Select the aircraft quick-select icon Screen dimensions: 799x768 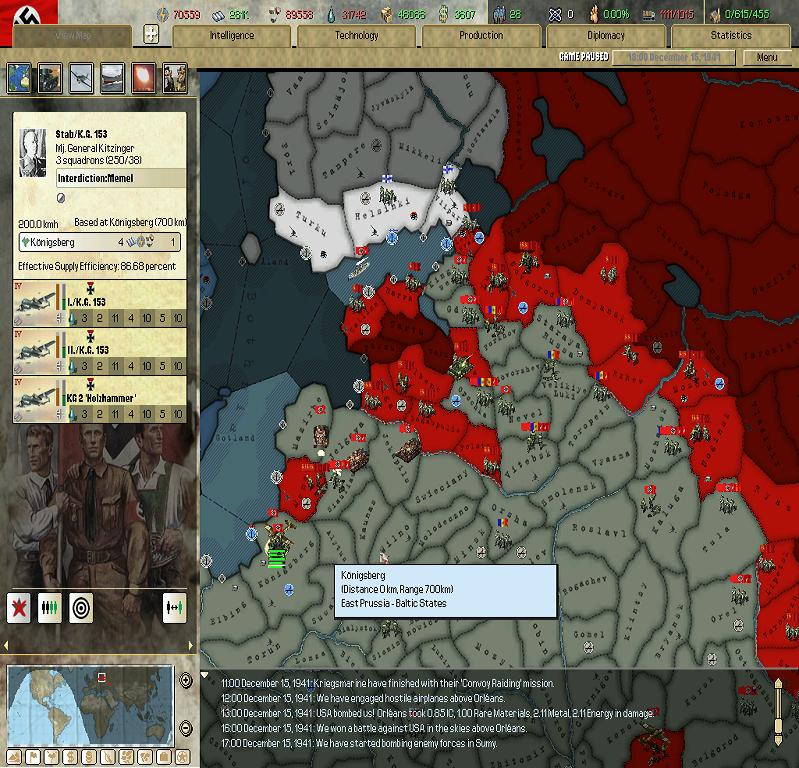pos(81,77)
